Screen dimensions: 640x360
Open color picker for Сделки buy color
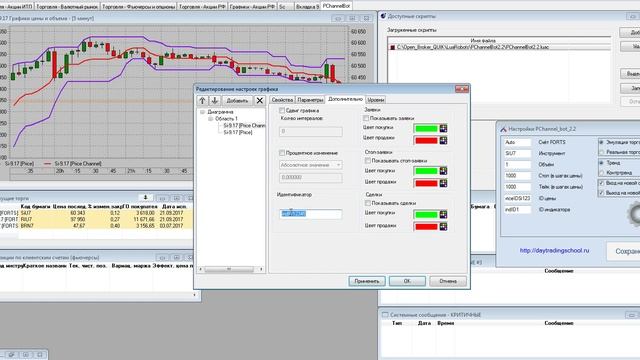coord(443,214)
